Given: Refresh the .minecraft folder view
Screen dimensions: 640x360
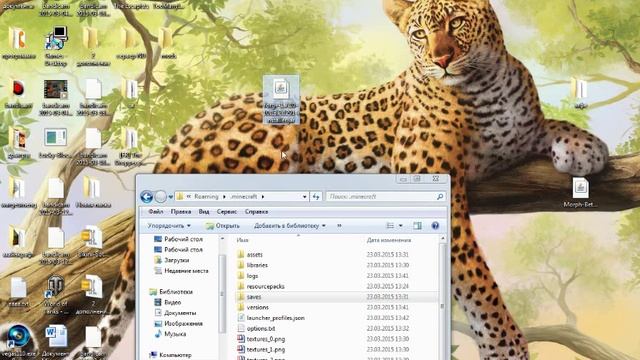Looking at the screenshot, I should 316,197.
